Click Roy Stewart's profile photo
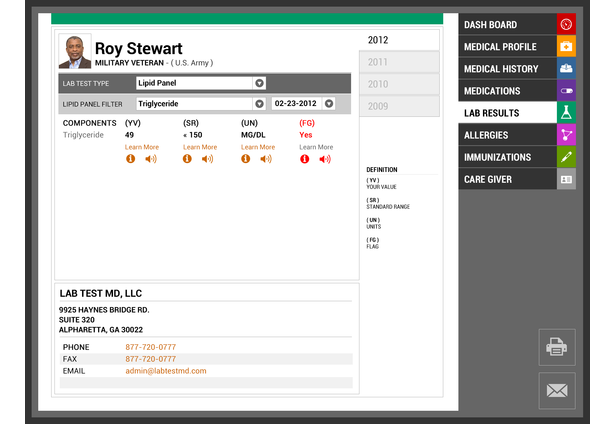This screenshot has width=615, height=424. tap(75, 51)
